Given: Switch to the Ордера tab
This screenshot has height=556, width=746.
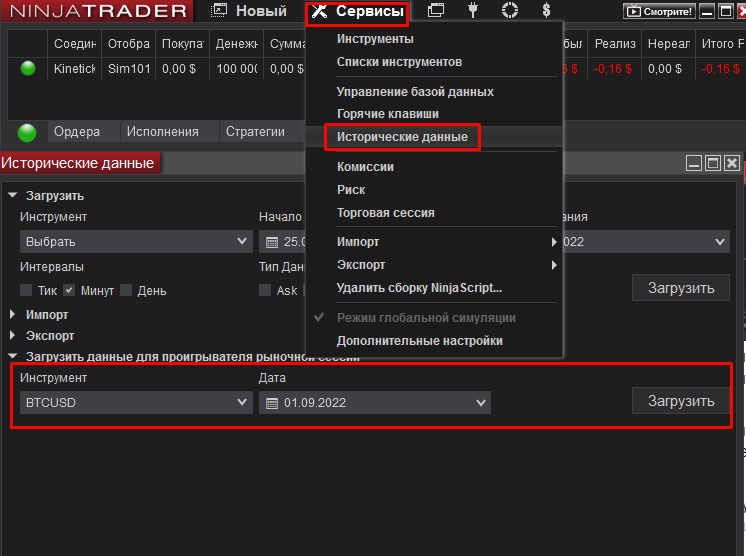Looking at the screenshot, I should pyautogui.click(x=83, y=132).
